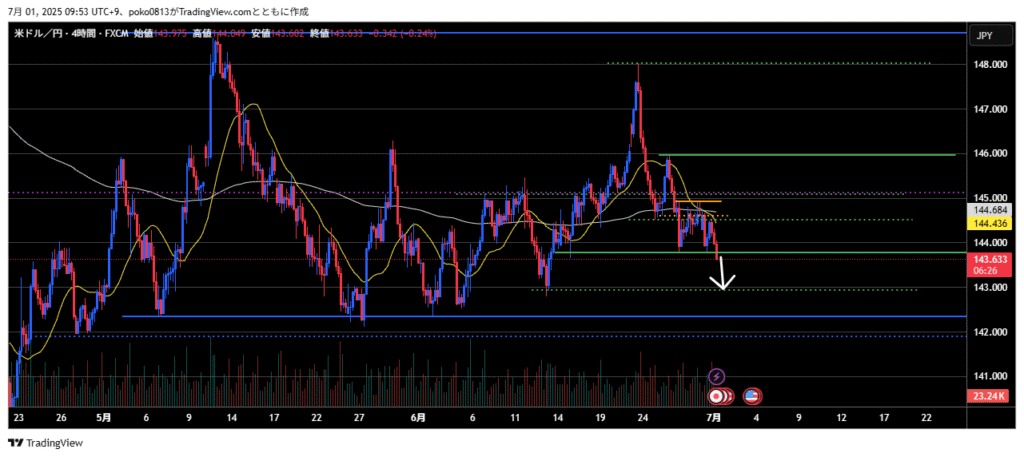The width and height of the screenshot is (1024, 457).
Task: Click the purple lightning bolt event icon
Action: [716, 376]
